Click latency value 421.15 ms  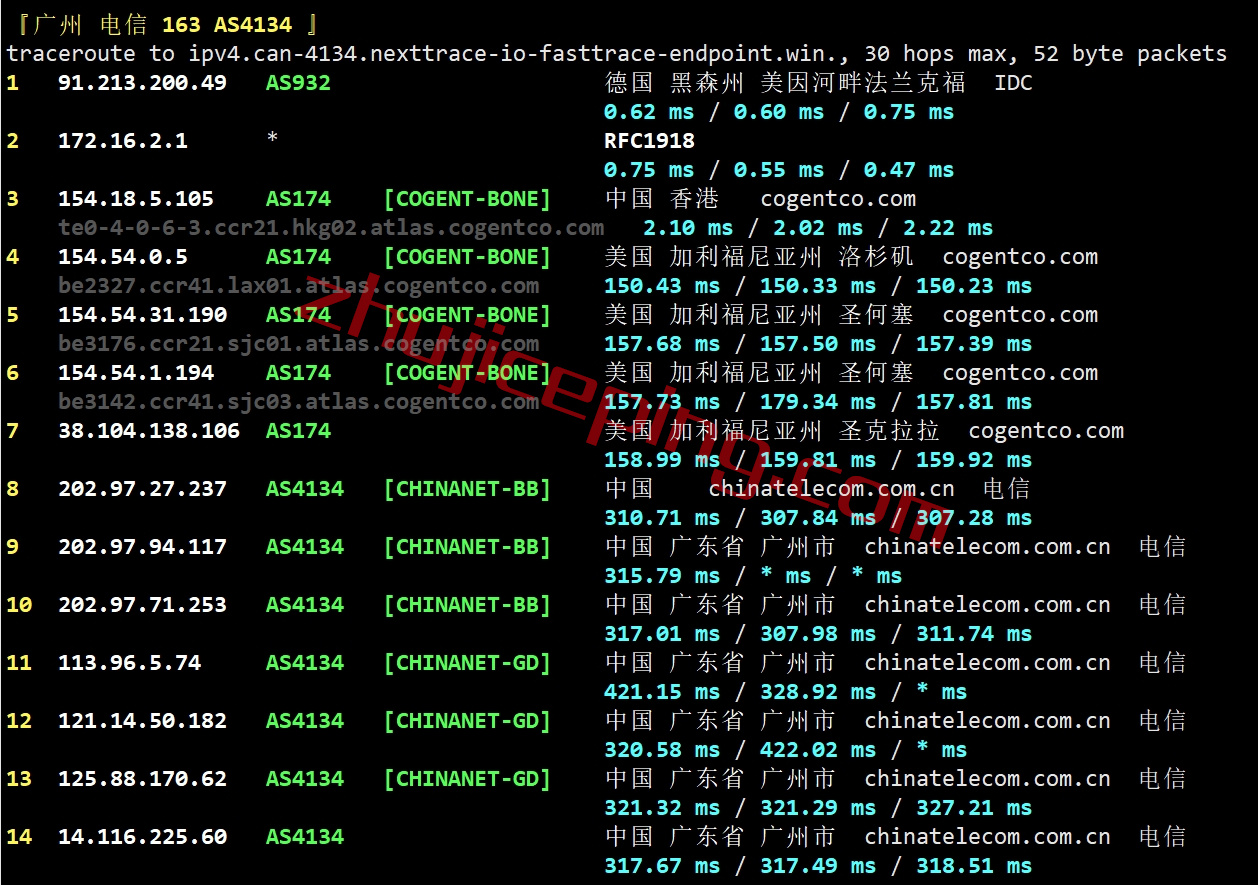[x=662, y=692]
